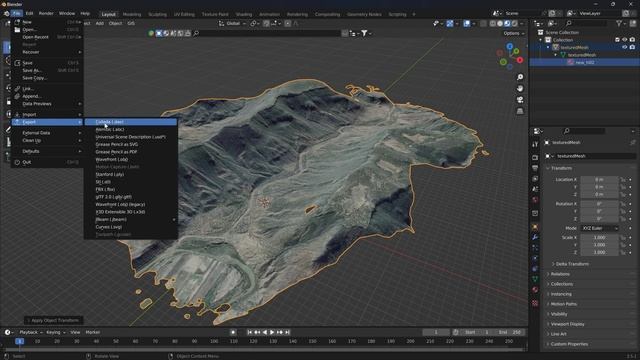Viewport: 640px width, 360px height.
Task: Open the Material properties tab icon
Action: point(535,290)
